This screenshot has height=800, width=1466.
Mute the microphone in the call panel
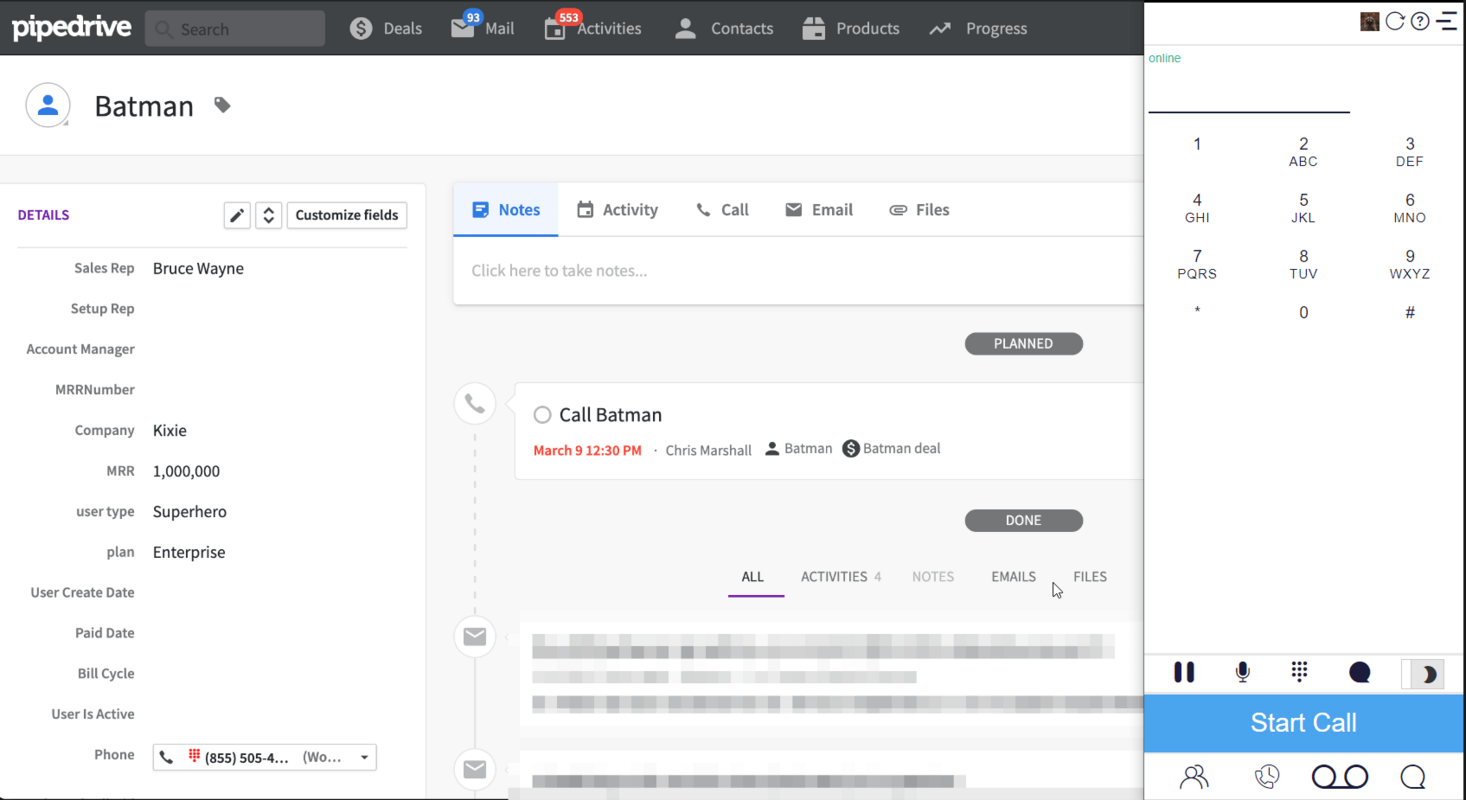[1242, 672]
